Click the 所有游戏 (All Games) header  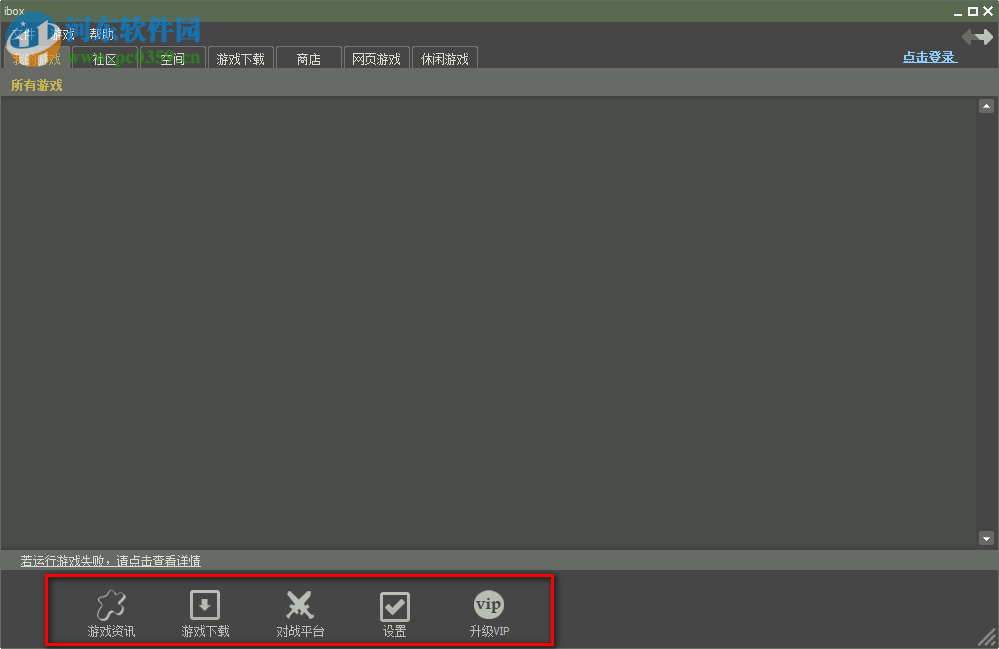coord(36,85)
